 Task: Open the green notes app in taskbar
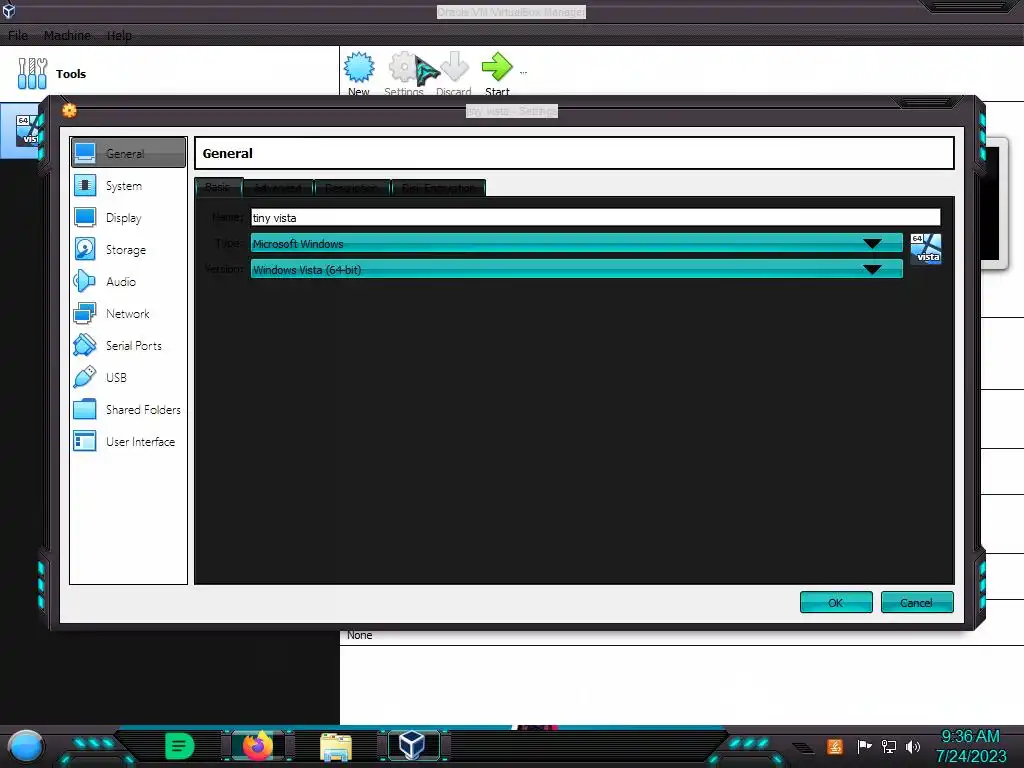[180, 746]
